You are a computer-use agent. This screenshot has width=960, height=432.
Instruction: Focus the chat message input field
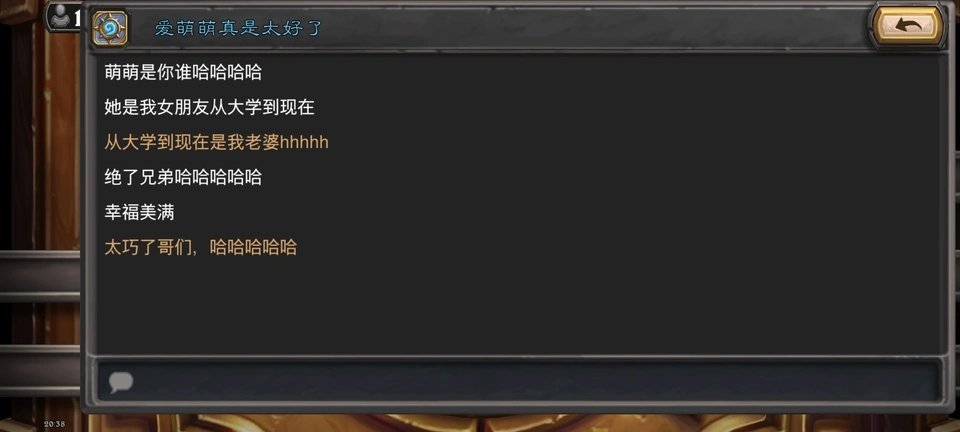[519, 381]
